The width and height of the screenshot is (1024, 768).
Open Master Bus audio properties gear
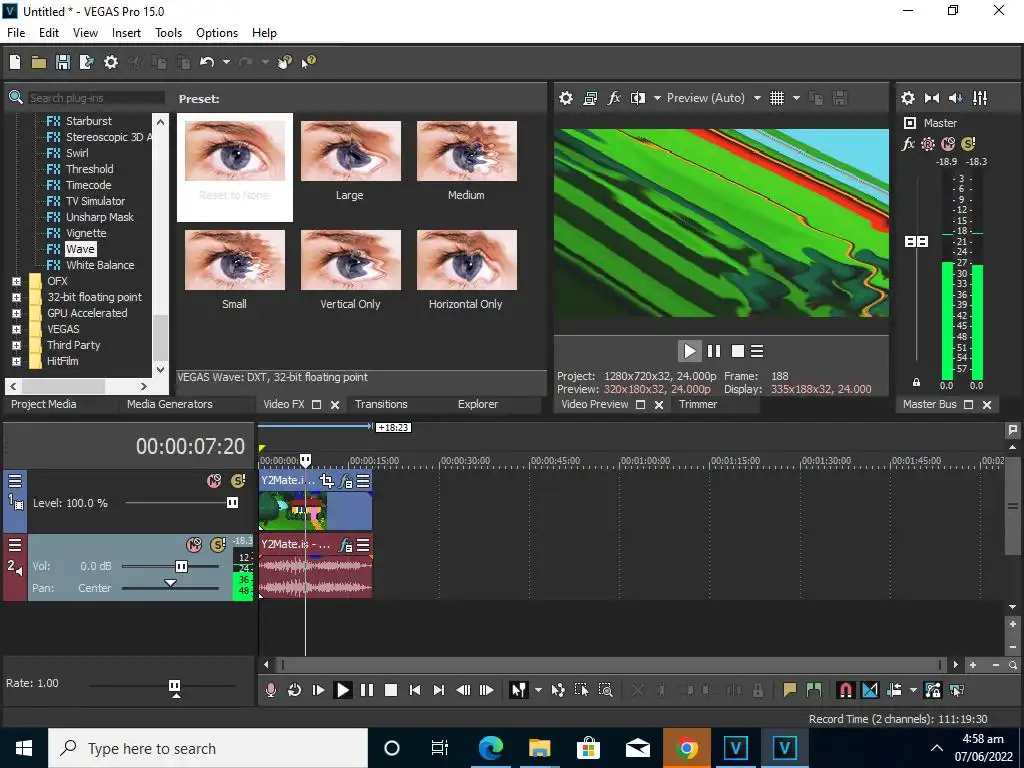click(908, 98)
